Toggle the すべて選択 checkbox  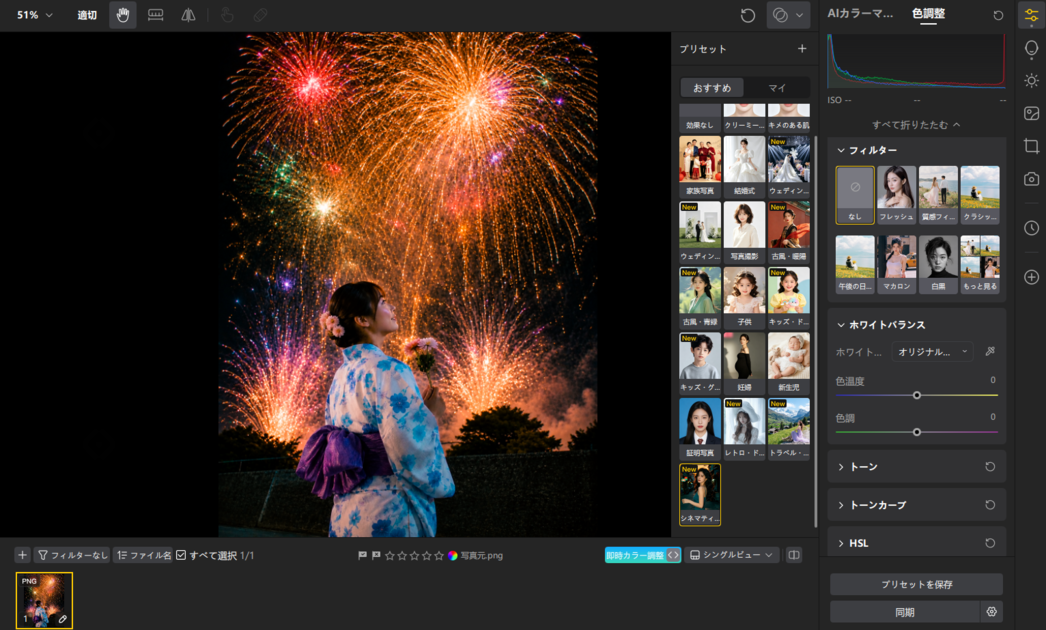coord(181,555)
